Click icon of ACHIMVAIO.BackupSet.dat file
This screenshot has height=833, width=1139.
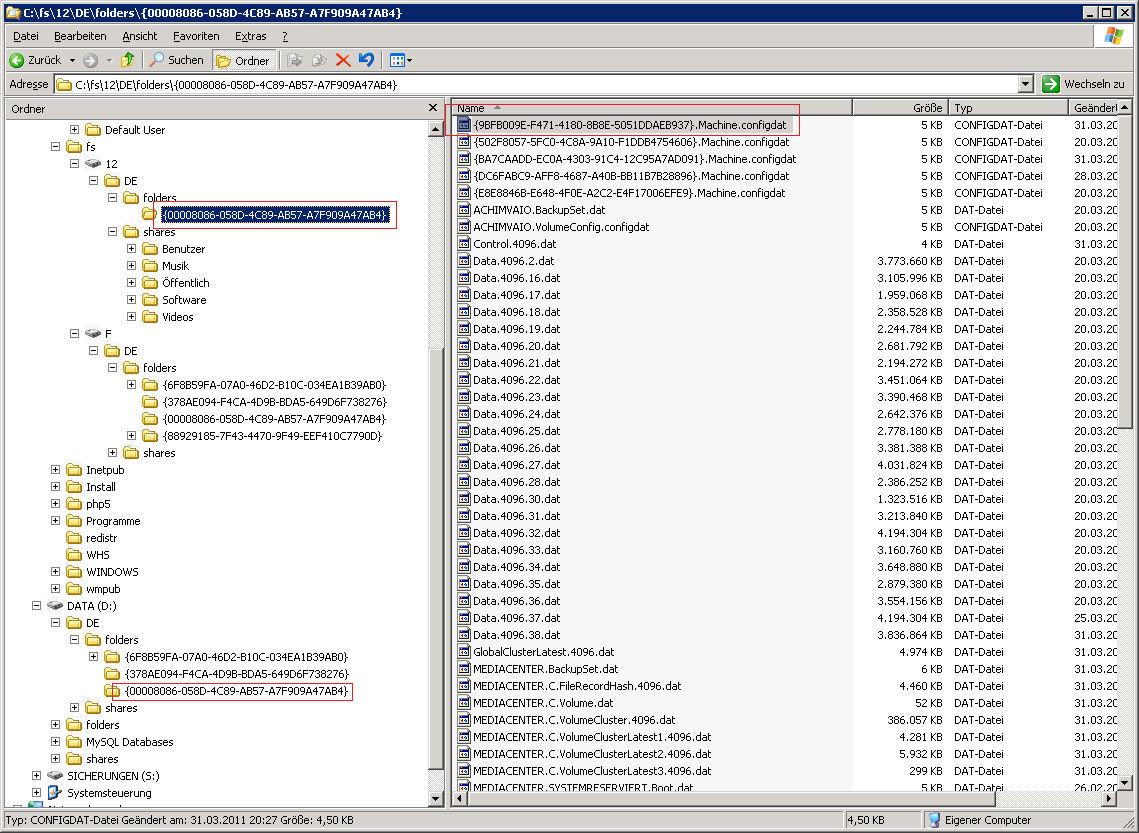[464, 210]
